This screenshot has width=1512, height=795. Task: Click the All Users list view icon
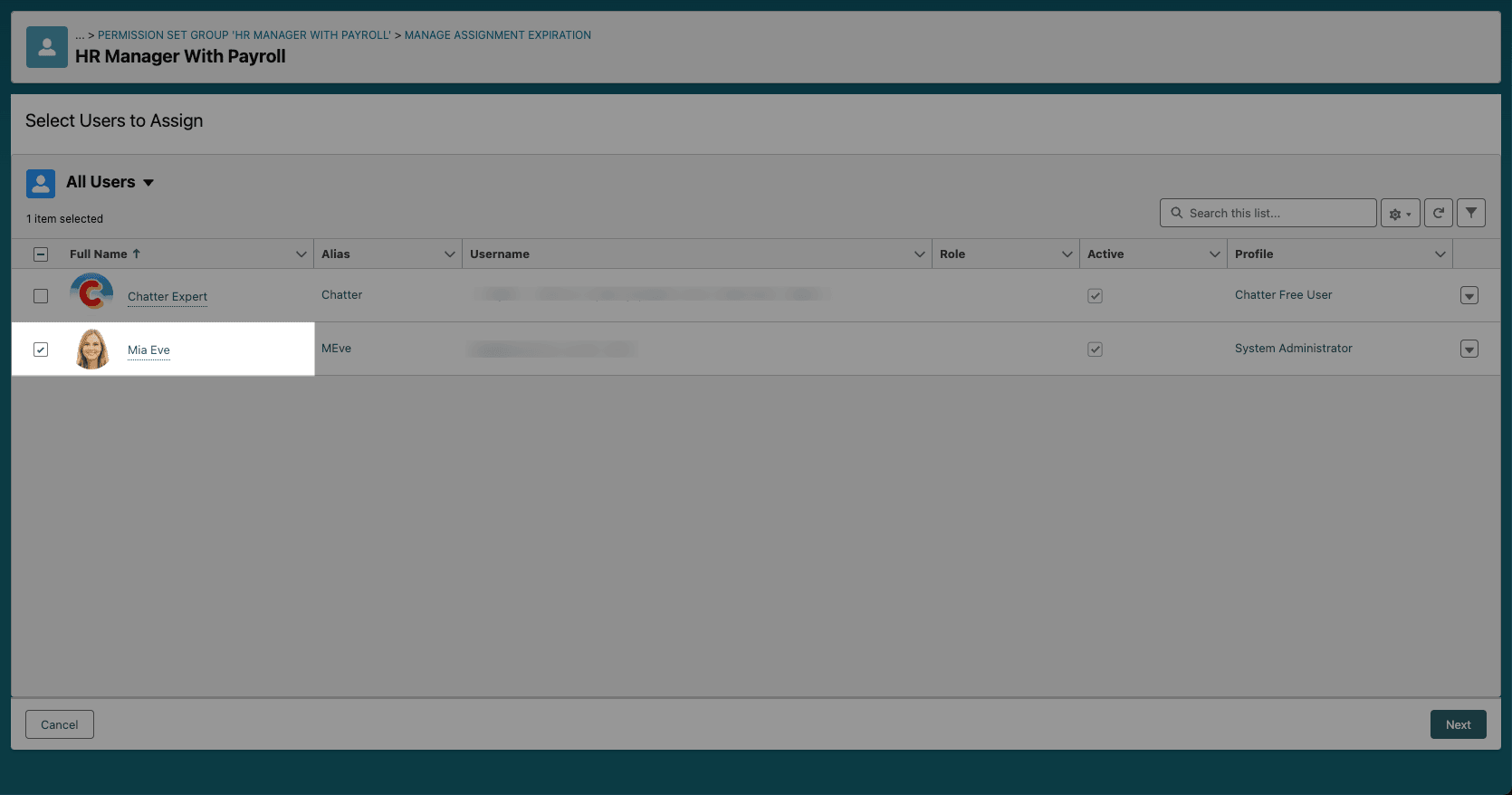41,184
